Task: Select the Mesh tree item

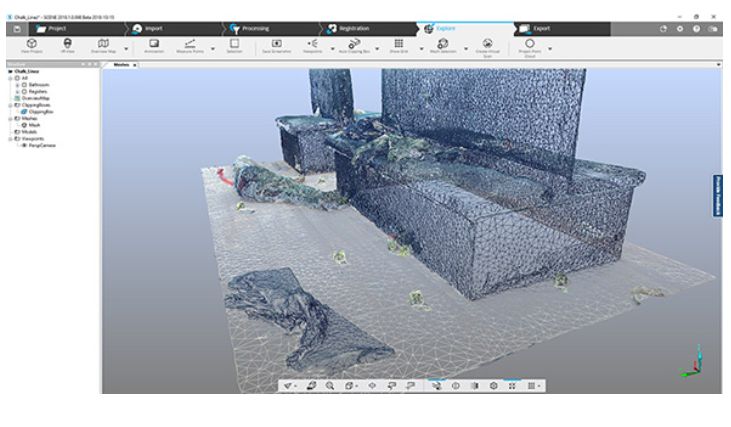Action: pyautogui.click(x=34, y=125)
